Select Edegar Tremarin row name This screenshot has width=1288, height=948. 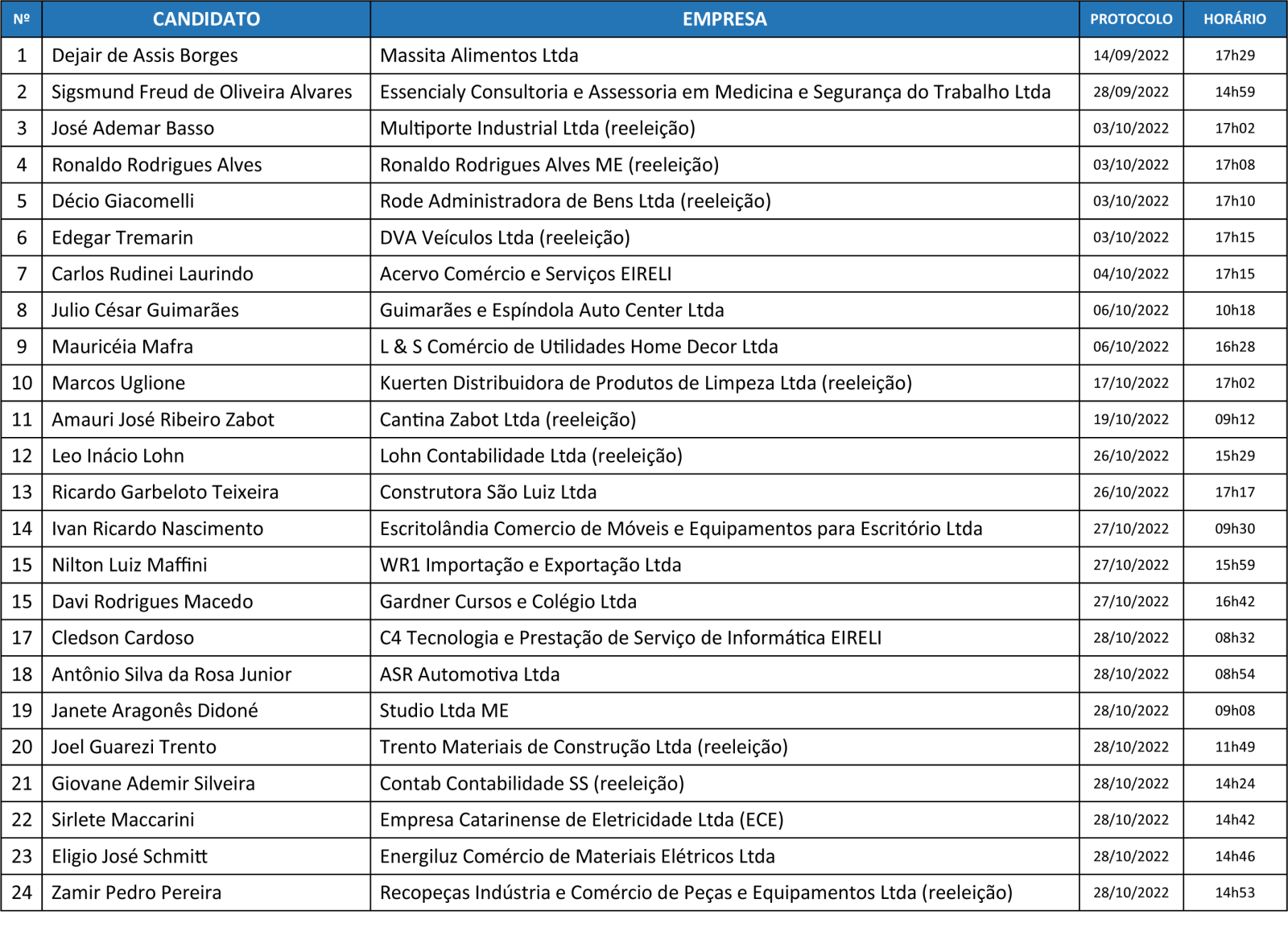click(122, 237)
